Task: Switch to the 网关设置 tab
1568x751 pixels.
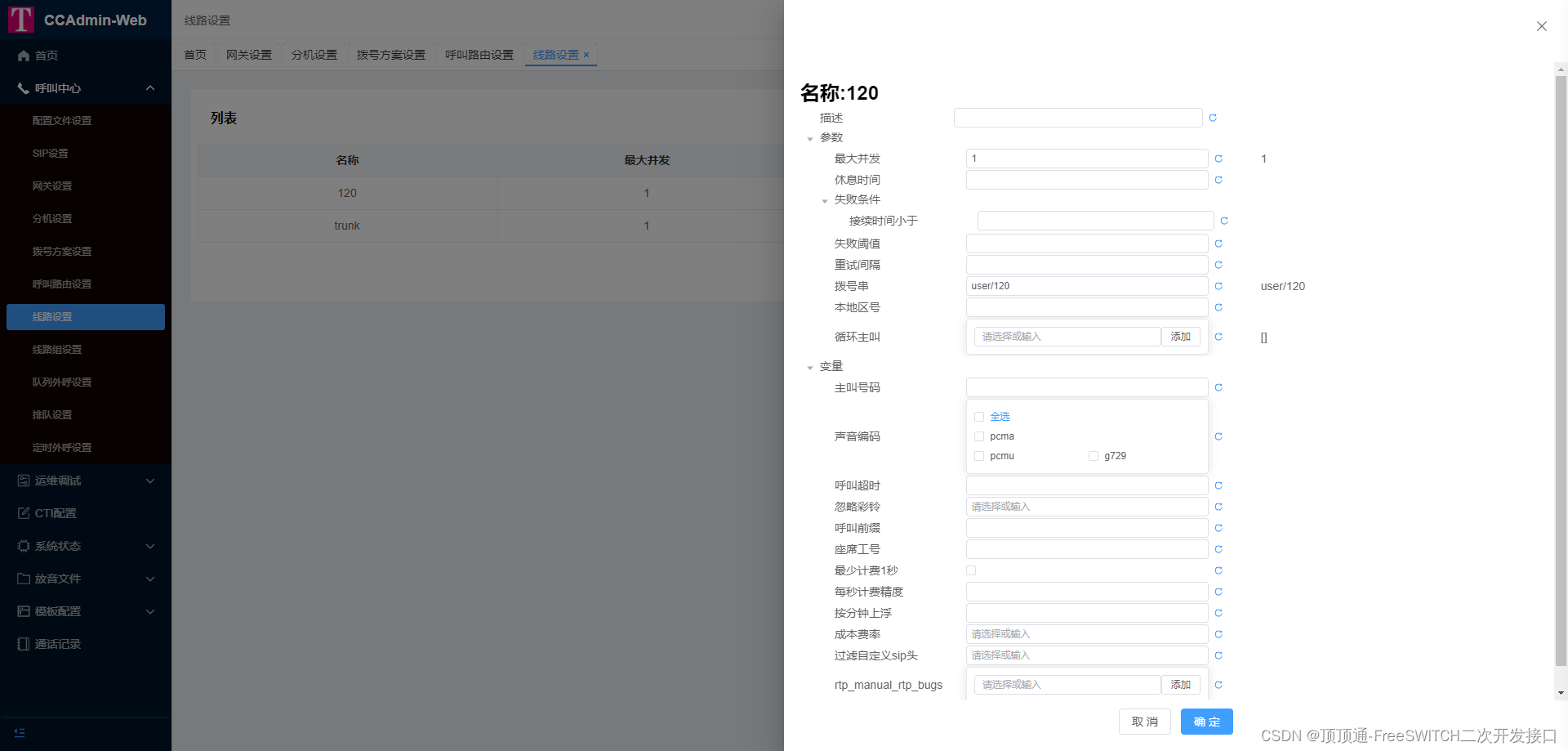Action: [248, 55]
